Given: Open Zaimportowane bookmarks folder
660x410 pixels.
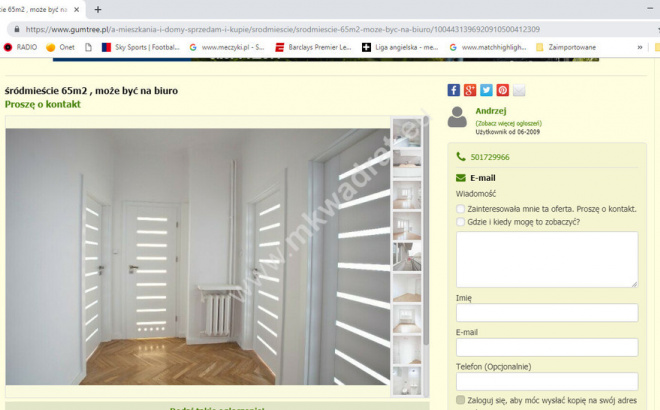Looking at the screenshot, I should [566, 47].
